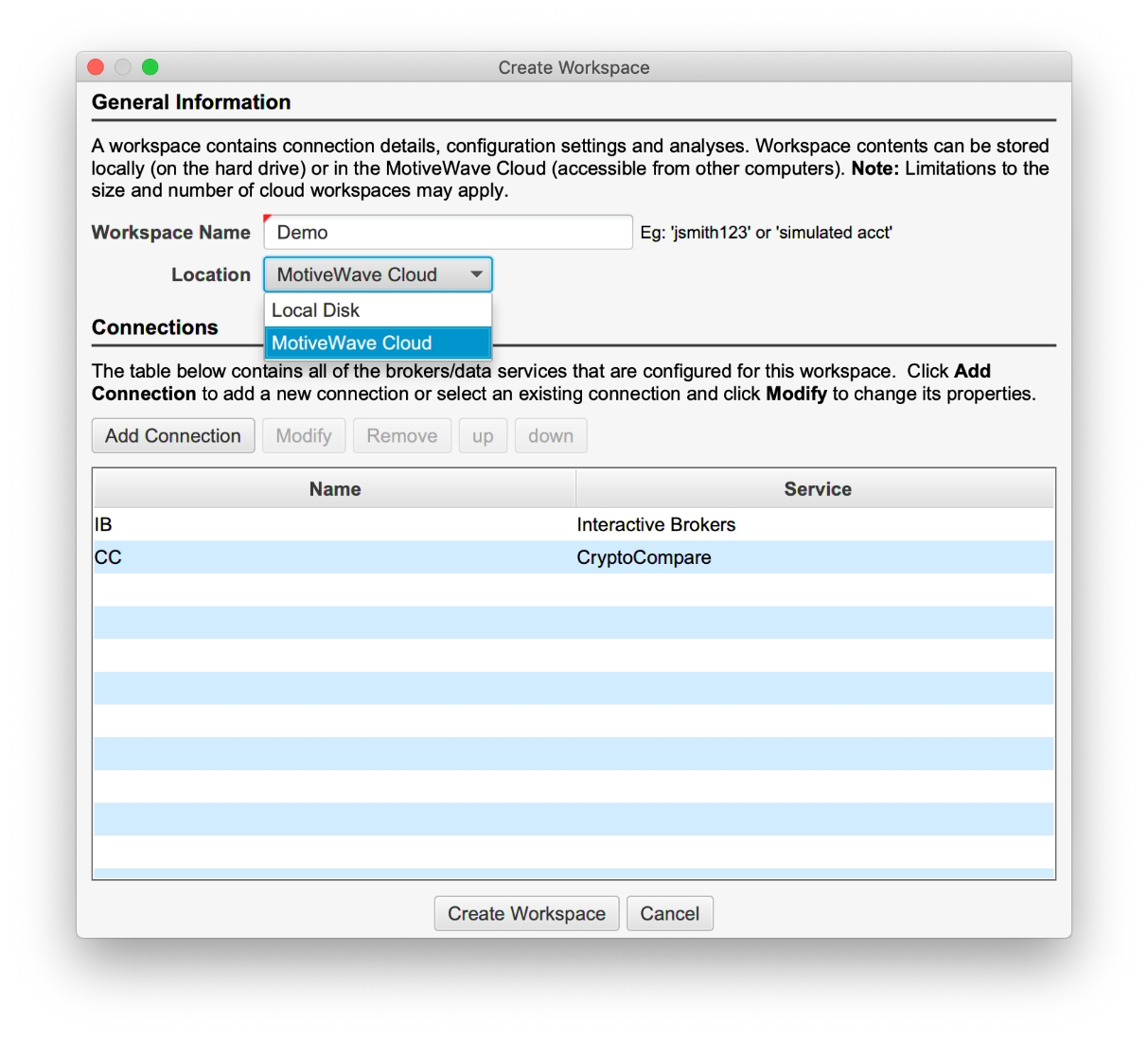Click the green zoom window button

tap(150, 67)
